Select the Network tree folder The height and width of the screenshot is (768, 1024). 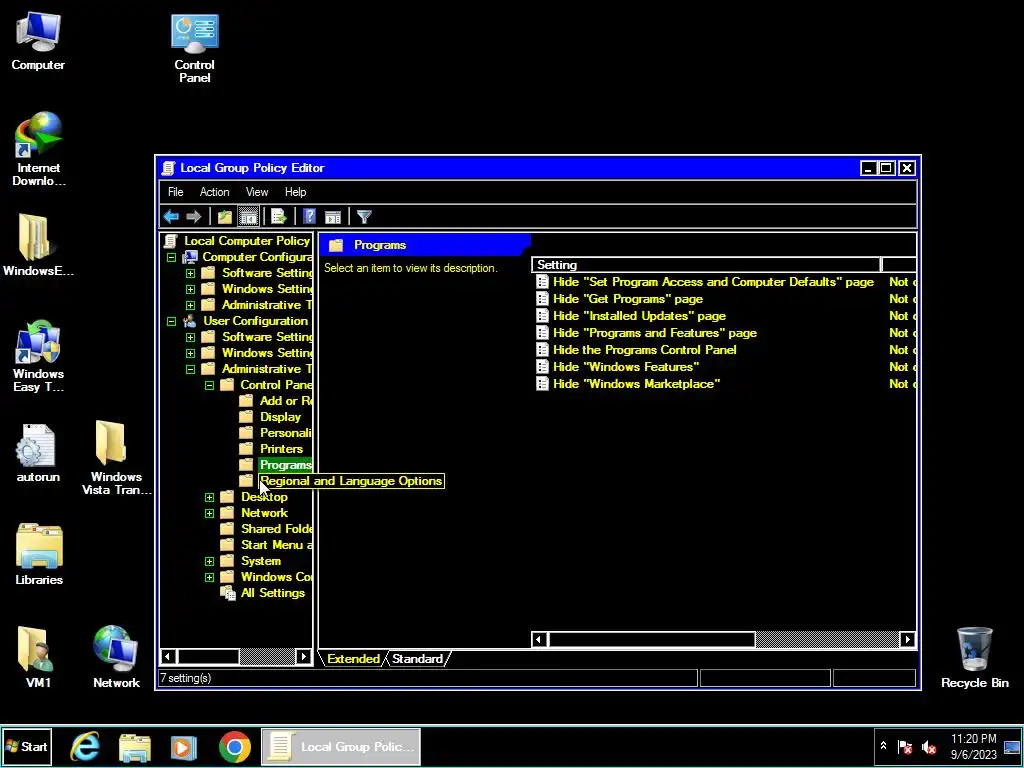coord(264,513)
